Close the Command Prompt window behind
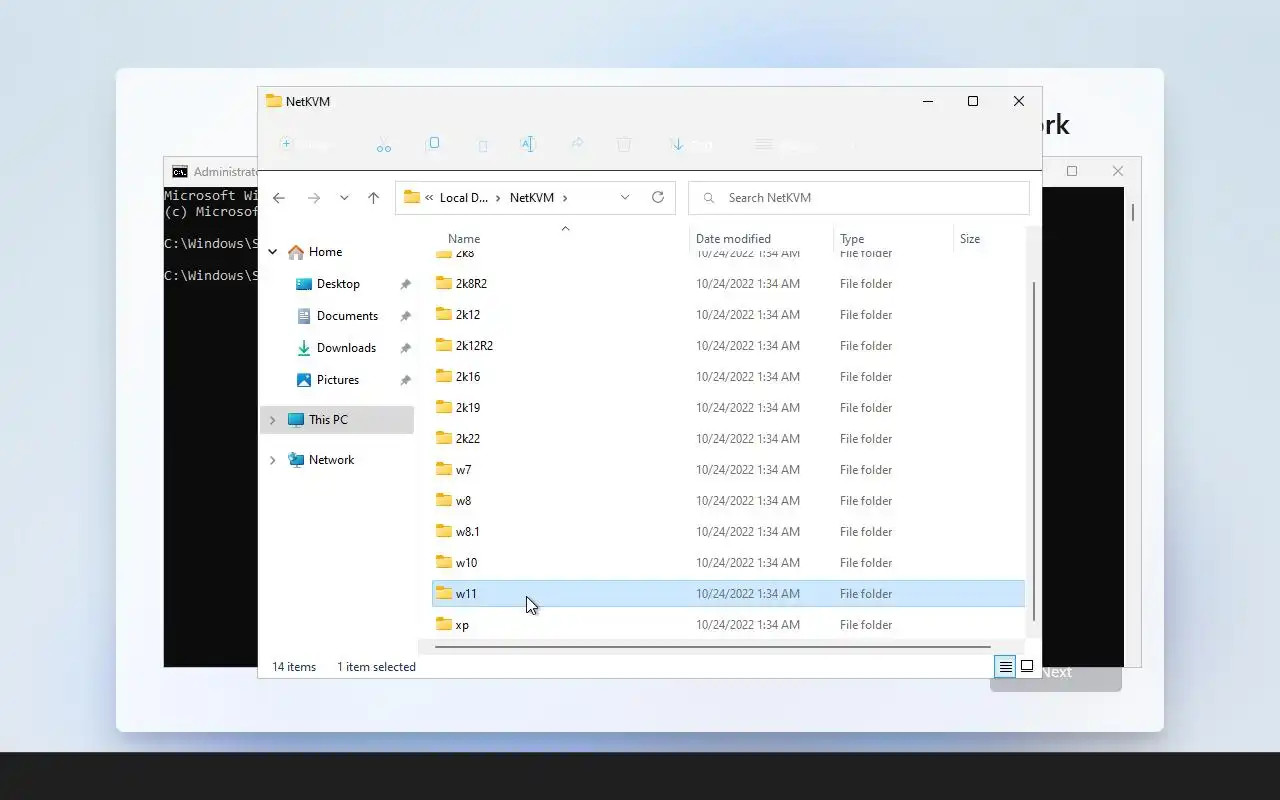 tap(1118, 172)
